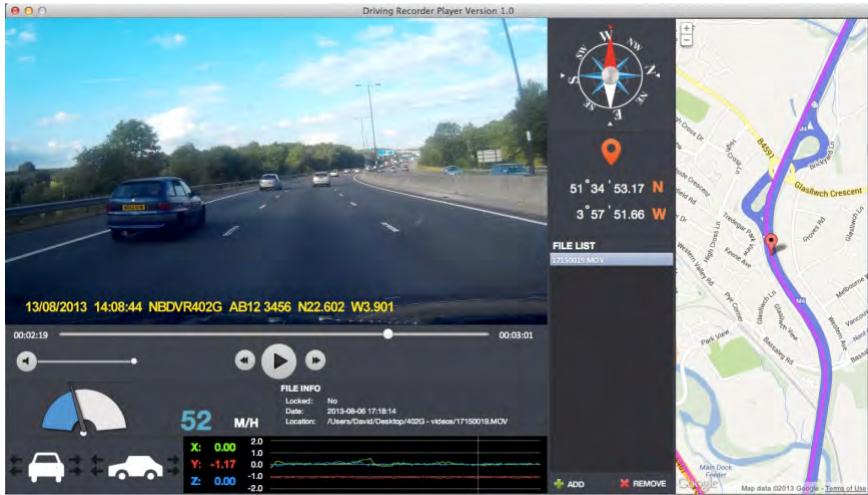Click the 14:08:44 timestamp overlay
This screenshot has height=495, width=868.
pos(118,306)
